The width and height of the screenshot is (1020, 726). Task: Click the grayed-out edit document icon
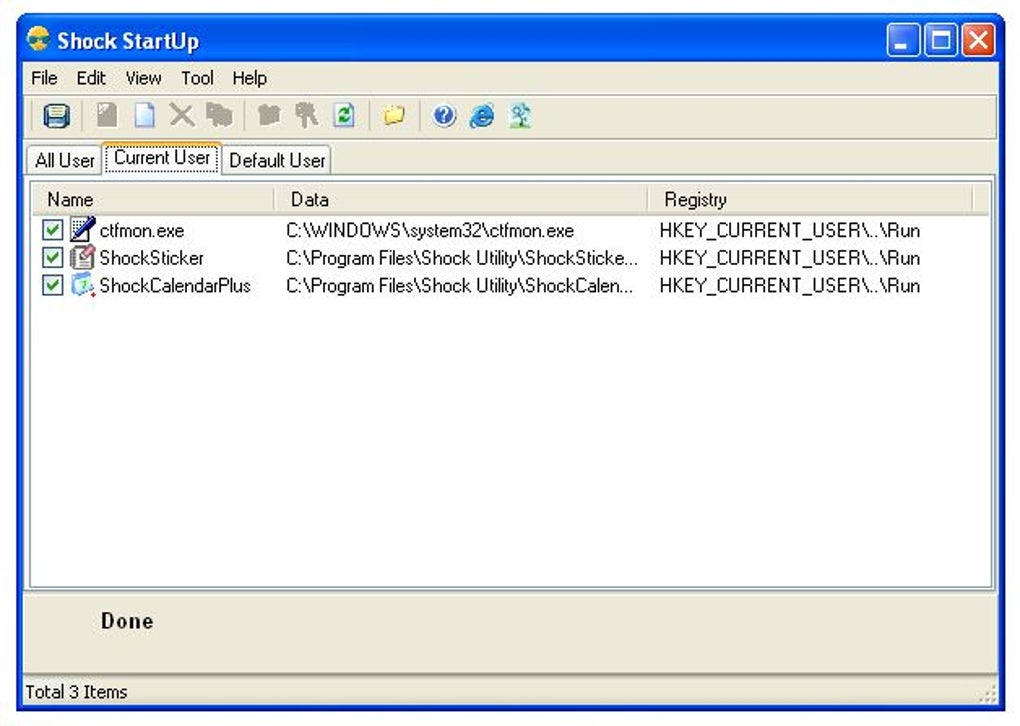click(x=107, y=116)
